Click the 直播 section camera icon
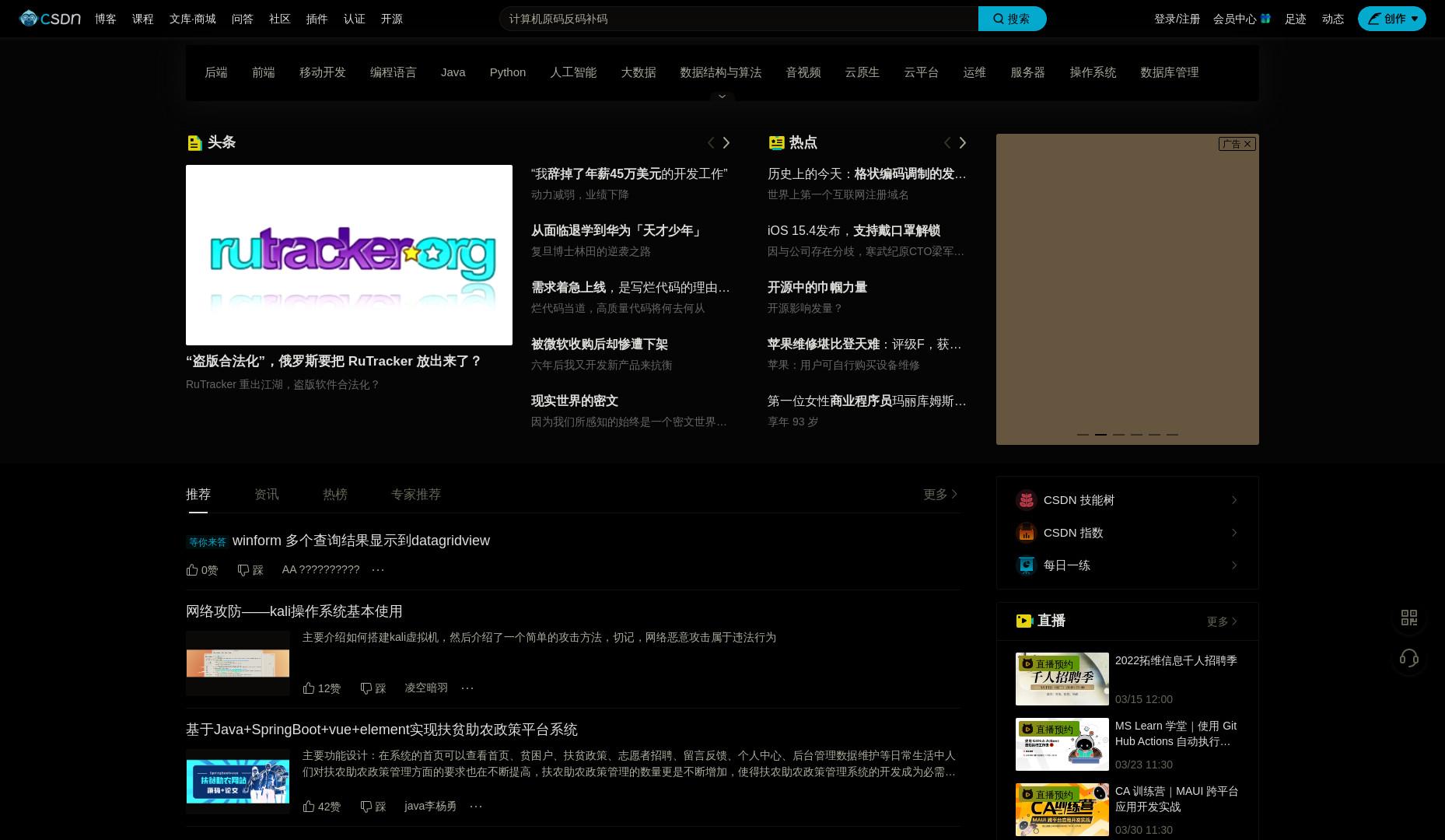 point(1024,621)
